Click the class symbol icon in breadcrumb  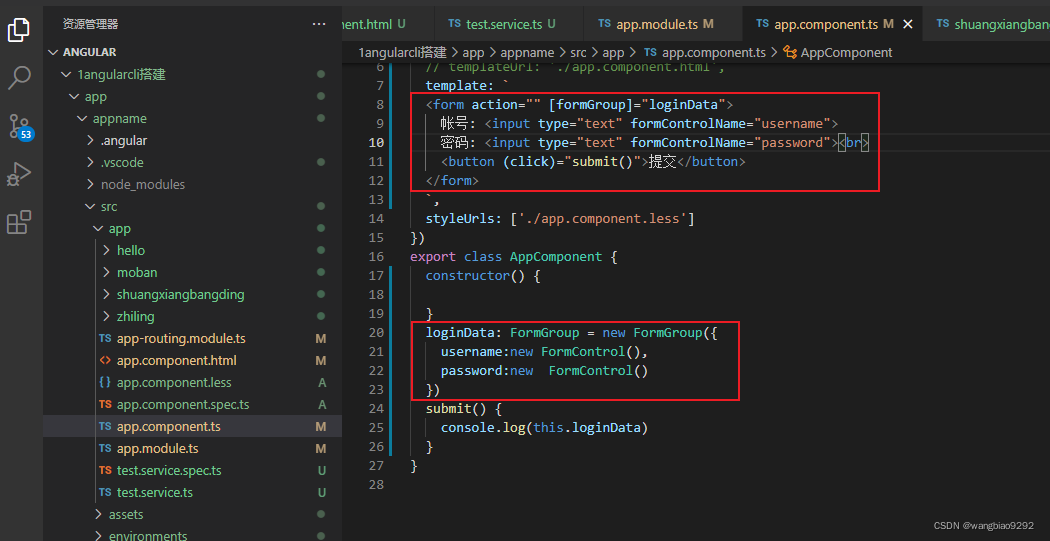[790, 52]
